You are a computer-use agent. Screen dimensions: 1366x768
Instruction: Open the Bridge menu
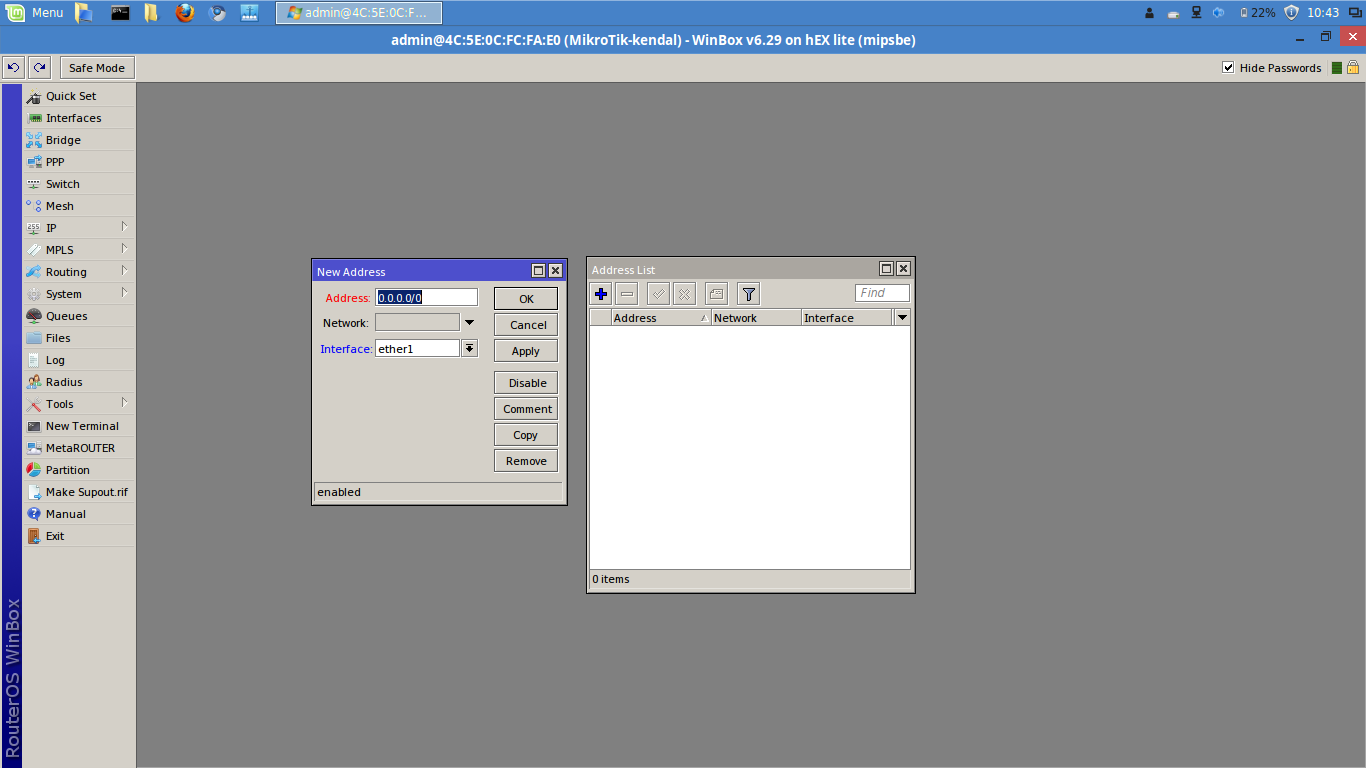(79, 140)
